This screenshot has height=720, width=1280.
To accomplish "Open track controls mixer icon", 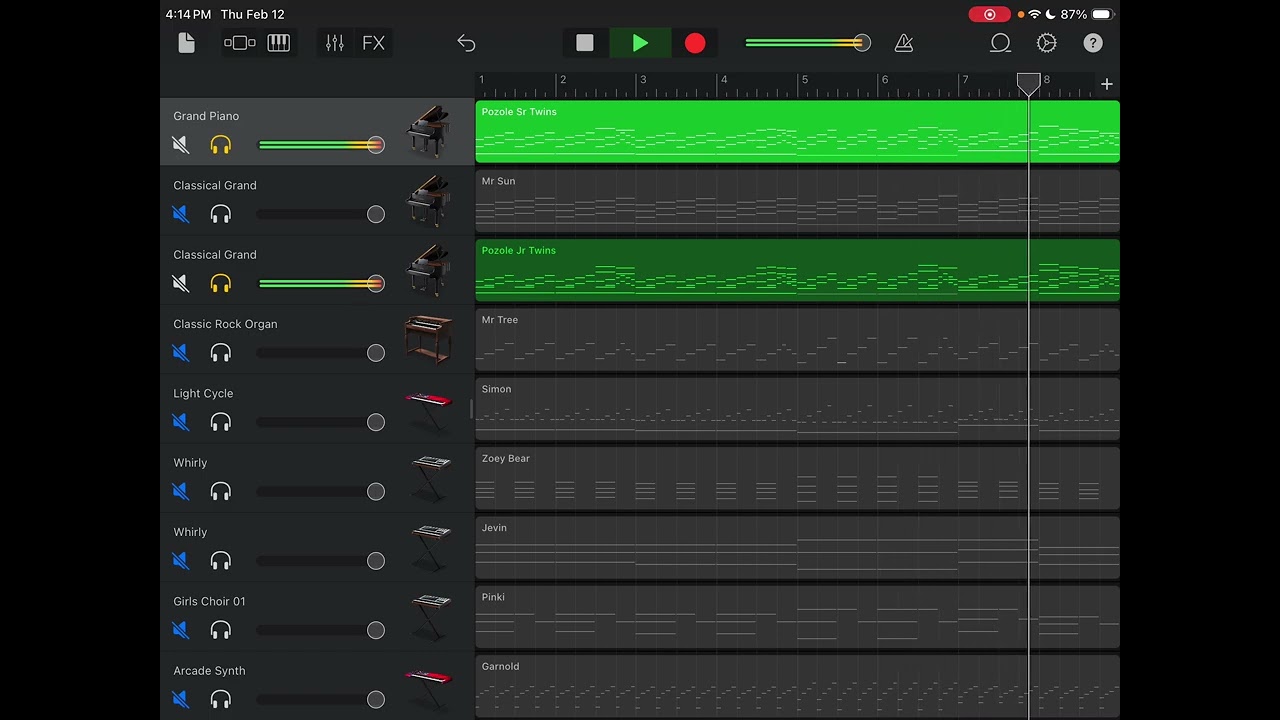I will coord(335,43).
